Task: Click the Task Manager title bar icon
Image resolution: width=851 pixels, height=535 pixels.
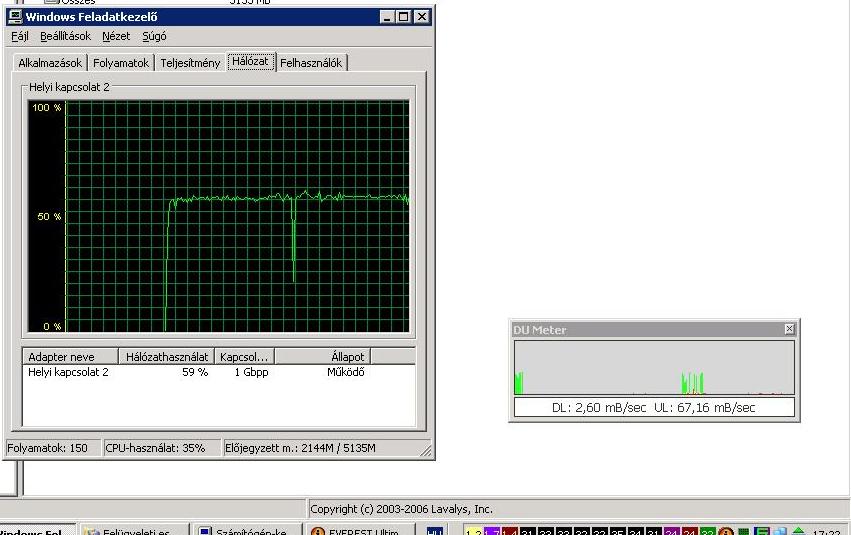Action: click(x=15, y=17)
